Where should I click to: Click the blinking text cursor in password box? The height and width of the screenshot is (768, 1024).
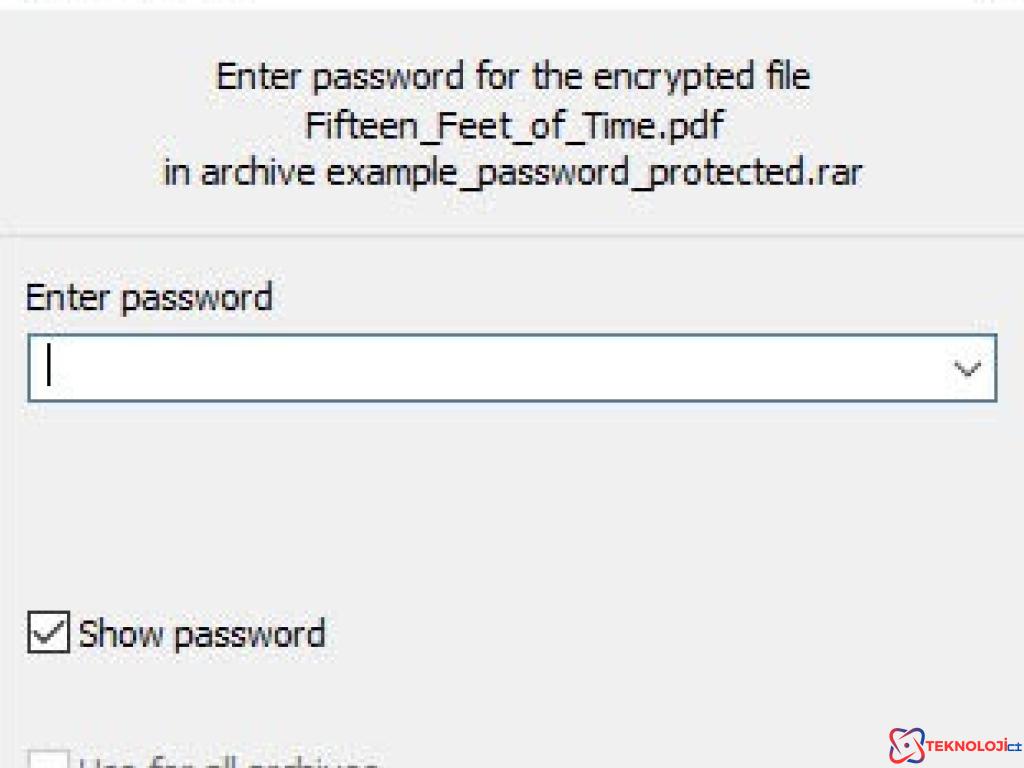pyautogui.click(x=48, y=367)
